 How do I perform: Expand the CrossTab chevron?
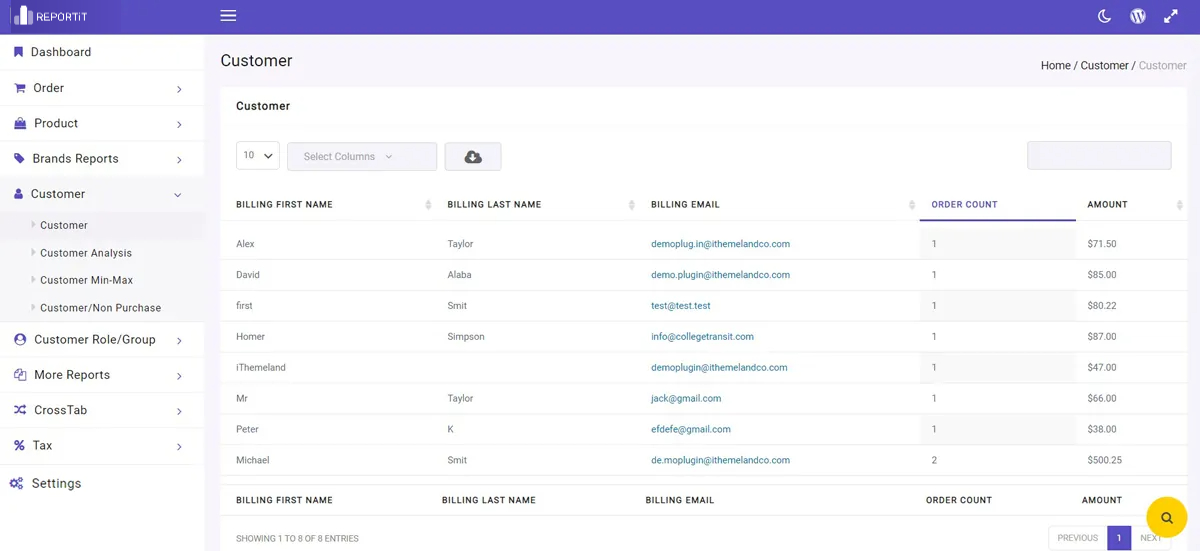click(x=179, y=411)
